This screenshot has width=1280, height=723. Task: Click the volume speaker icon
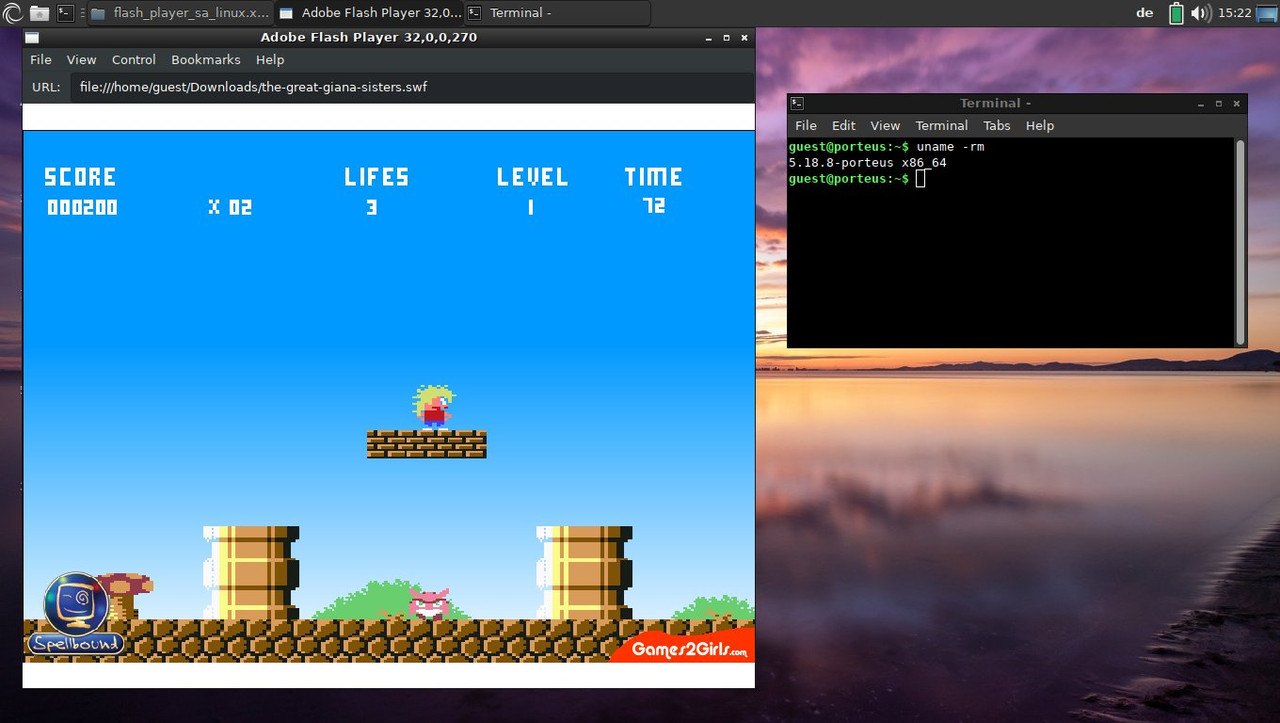pyautogui.click(x=1201, y=13)
